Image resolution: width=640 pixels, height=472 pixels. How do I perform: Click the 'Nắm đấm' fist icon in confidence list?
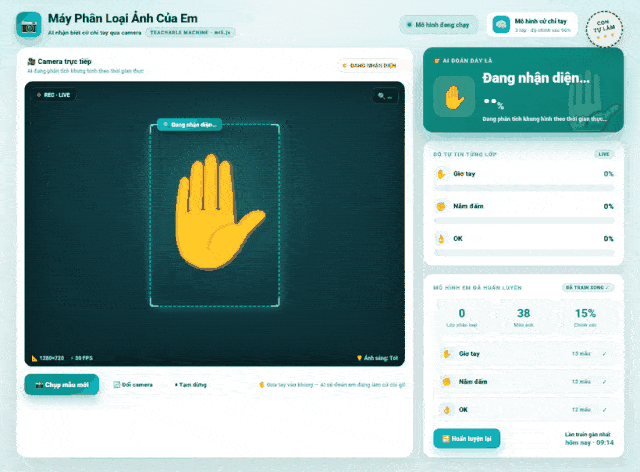click(441, 206)
